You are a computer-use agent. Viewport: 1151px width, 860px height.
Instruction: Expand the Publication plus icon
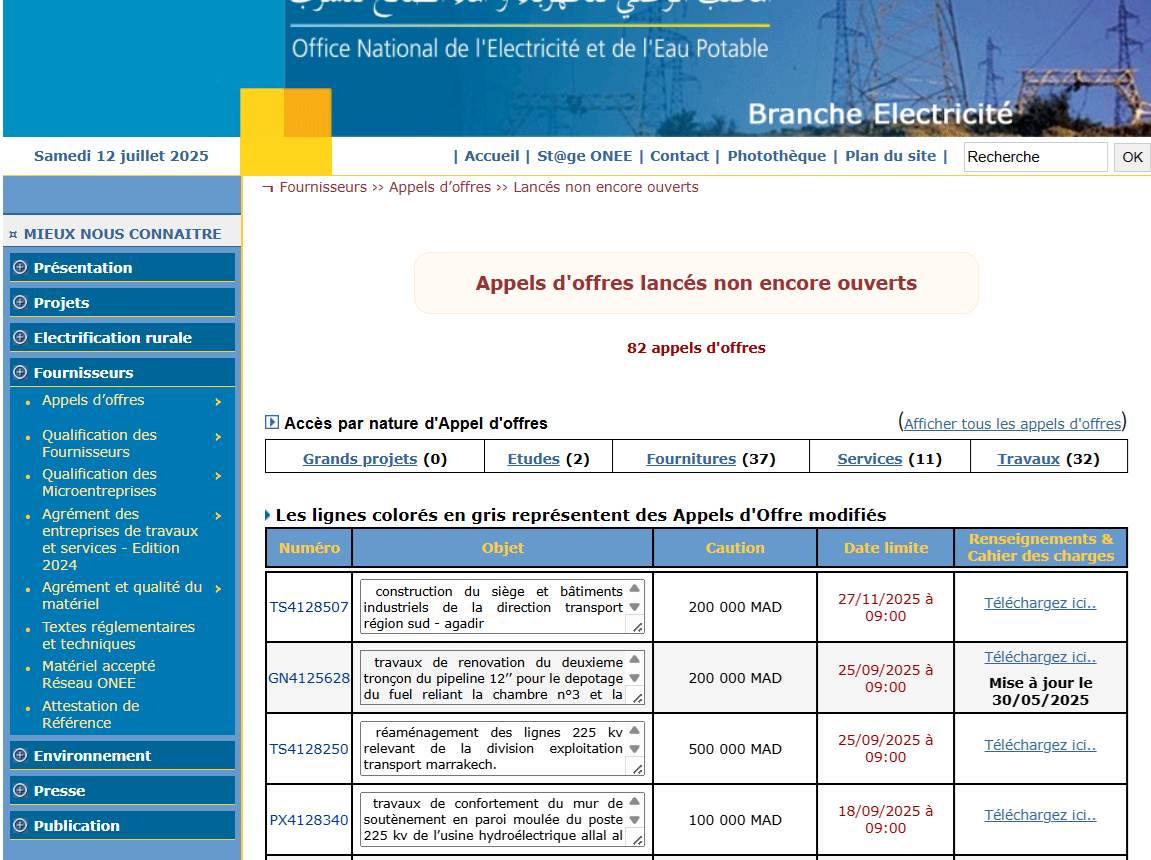[x=21, y=826]
